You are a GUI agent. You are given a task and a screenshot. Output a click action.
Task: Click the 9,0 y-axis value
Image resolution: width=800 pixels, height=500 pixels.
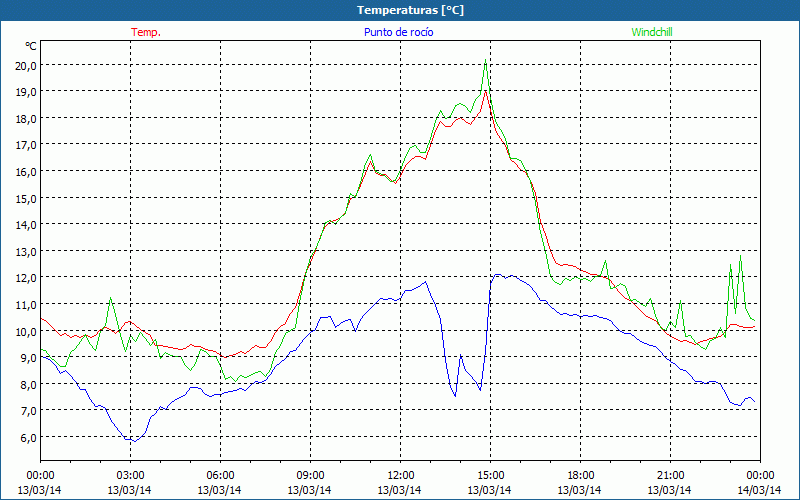29,358
